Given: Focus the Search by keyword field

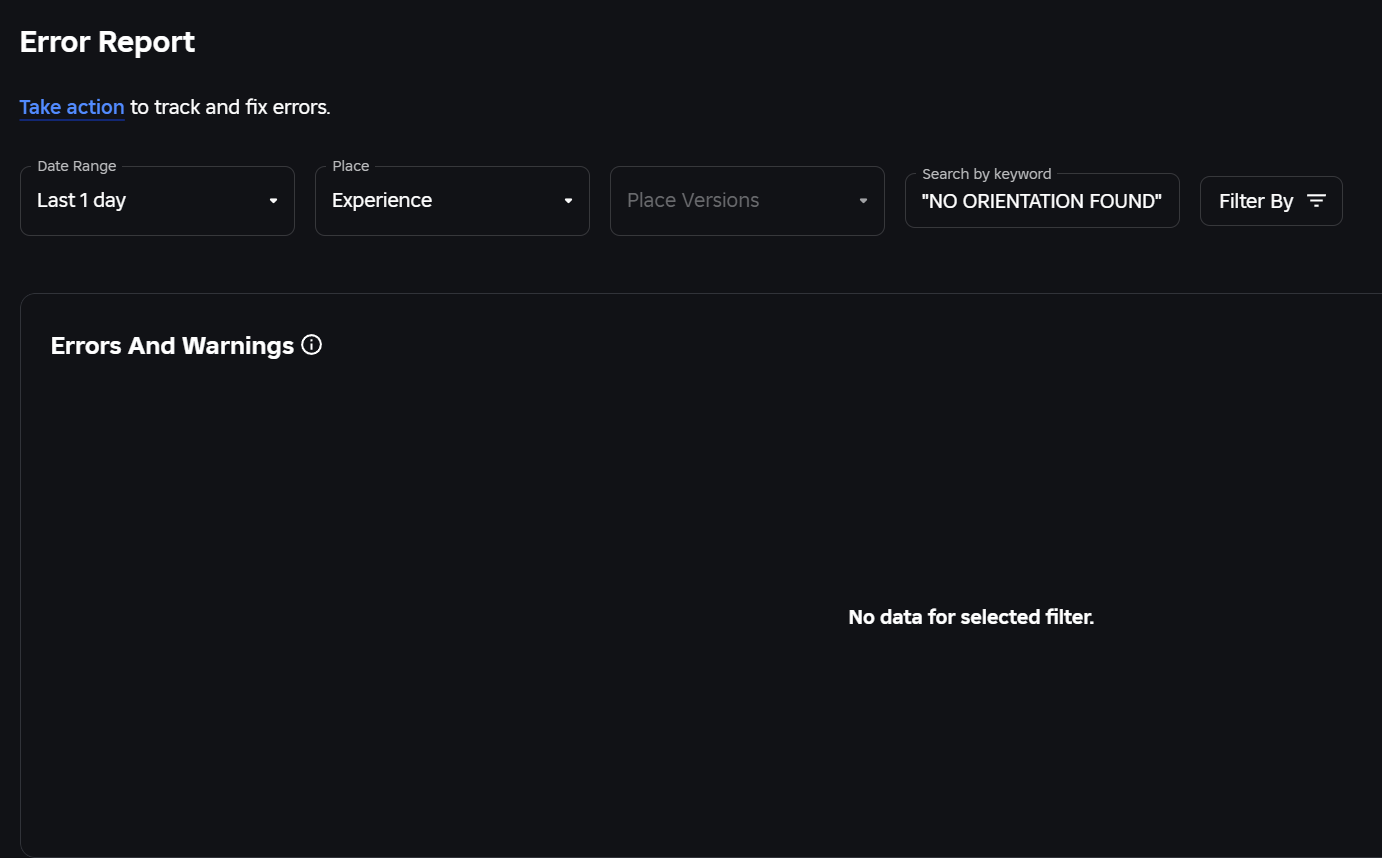Looking at the screenshot, I should [x=1041, y=201].
